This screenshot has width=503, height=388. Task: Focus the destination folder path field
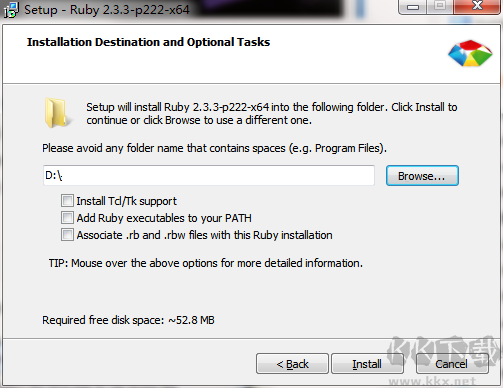coord(209,175)
